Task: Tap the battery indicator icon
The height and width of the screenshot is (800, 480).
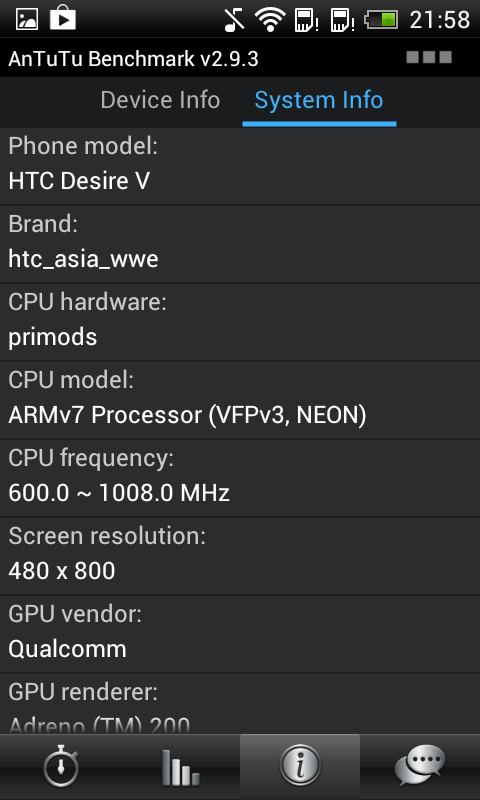Action: [x=381, y=20]
